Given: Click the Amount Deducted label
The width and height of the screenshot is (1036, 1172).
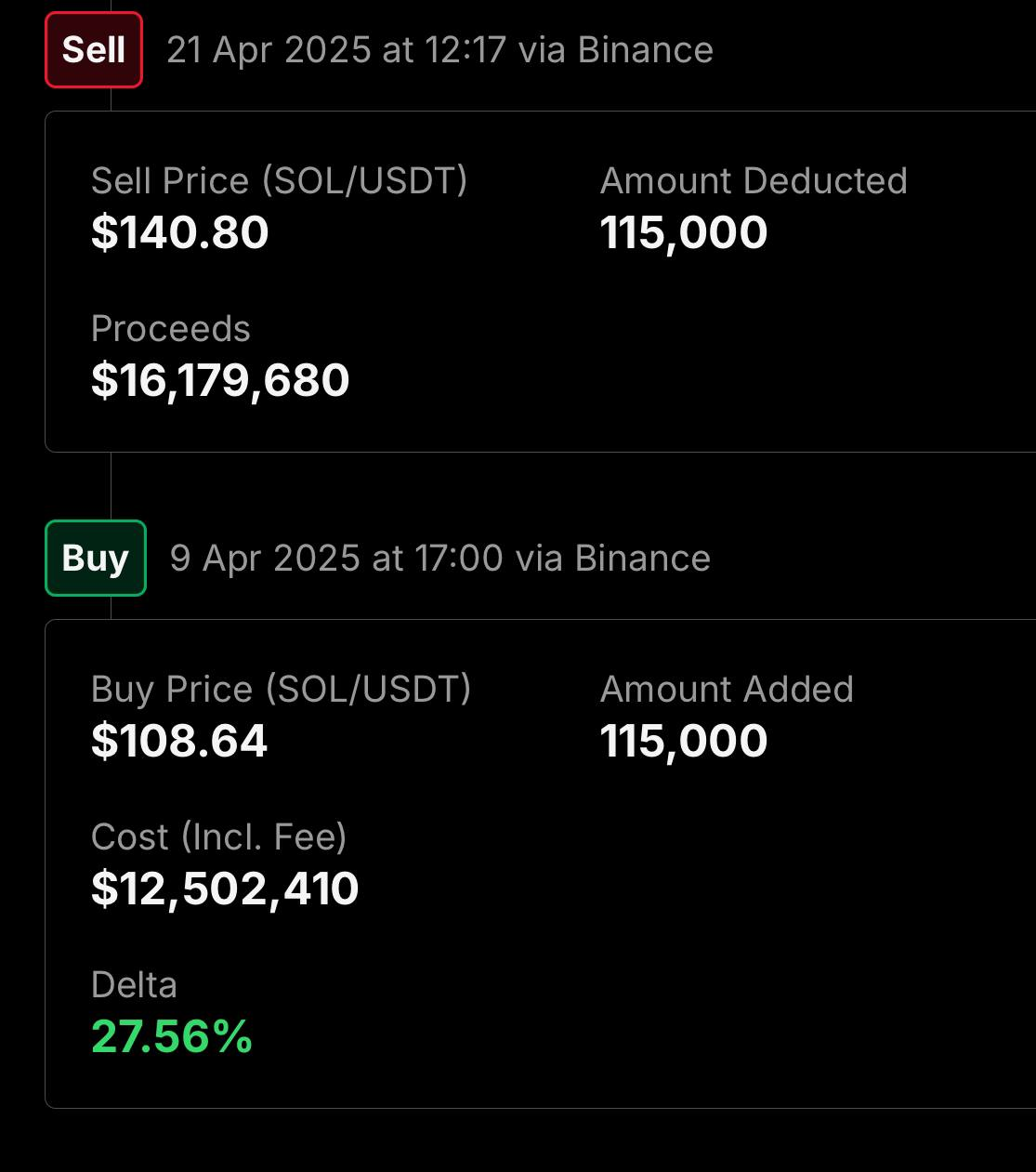Looking at the screenshot, I should tap(754, 181).
